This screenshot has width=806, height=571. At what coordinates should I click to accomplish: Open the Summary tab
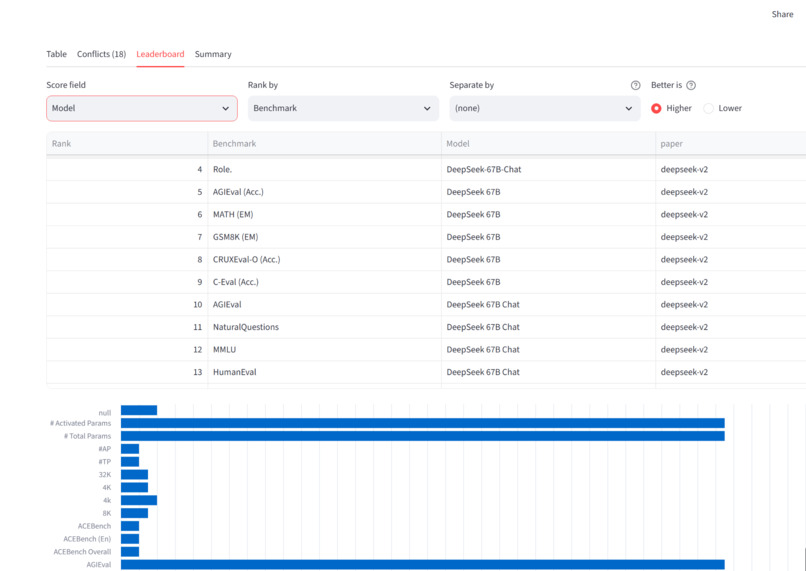pyautogui.click(x=213, y=54)
